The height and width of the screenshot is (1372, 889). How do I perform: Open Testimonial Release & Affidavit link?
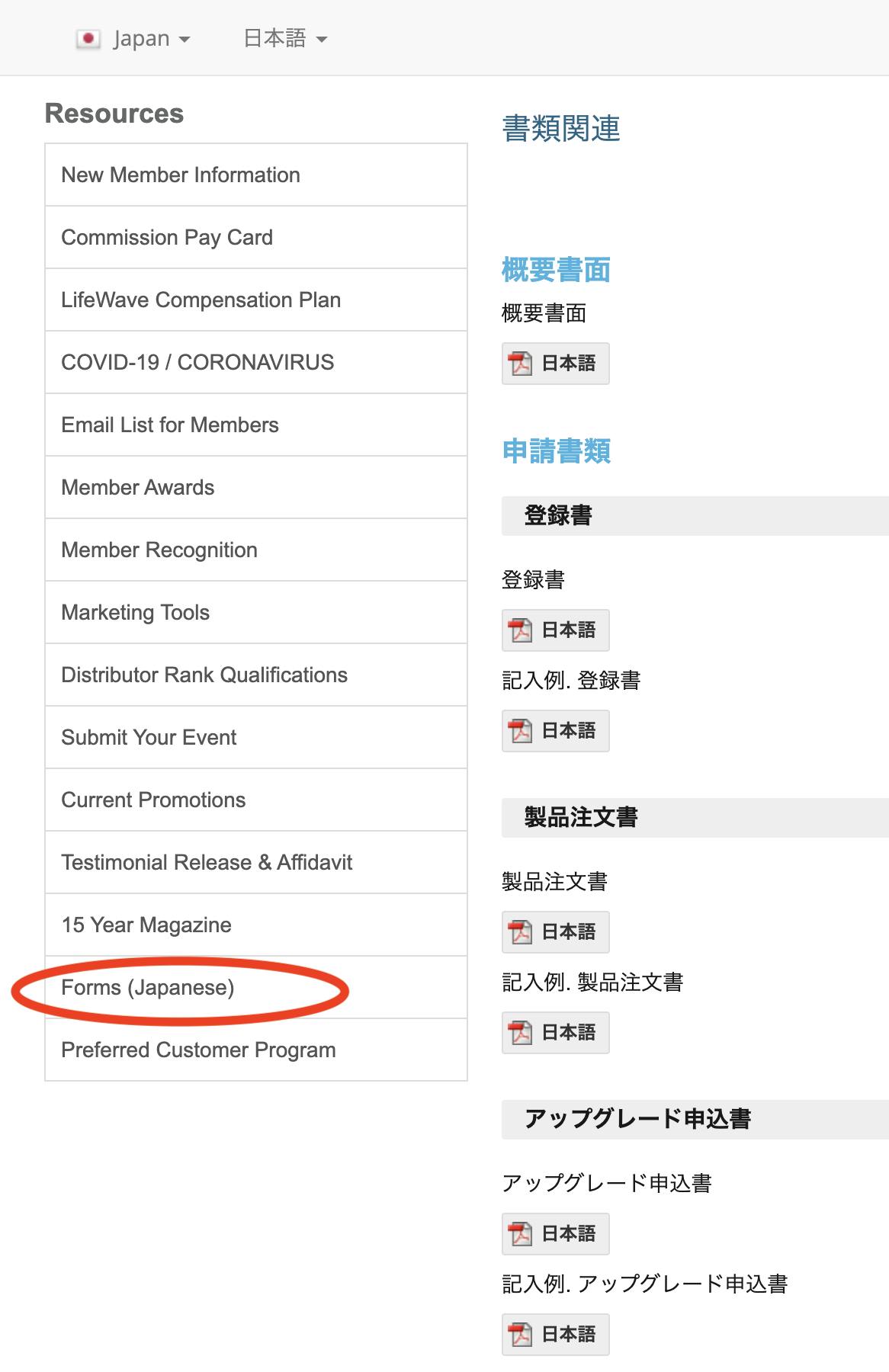(x=207, y=863)
